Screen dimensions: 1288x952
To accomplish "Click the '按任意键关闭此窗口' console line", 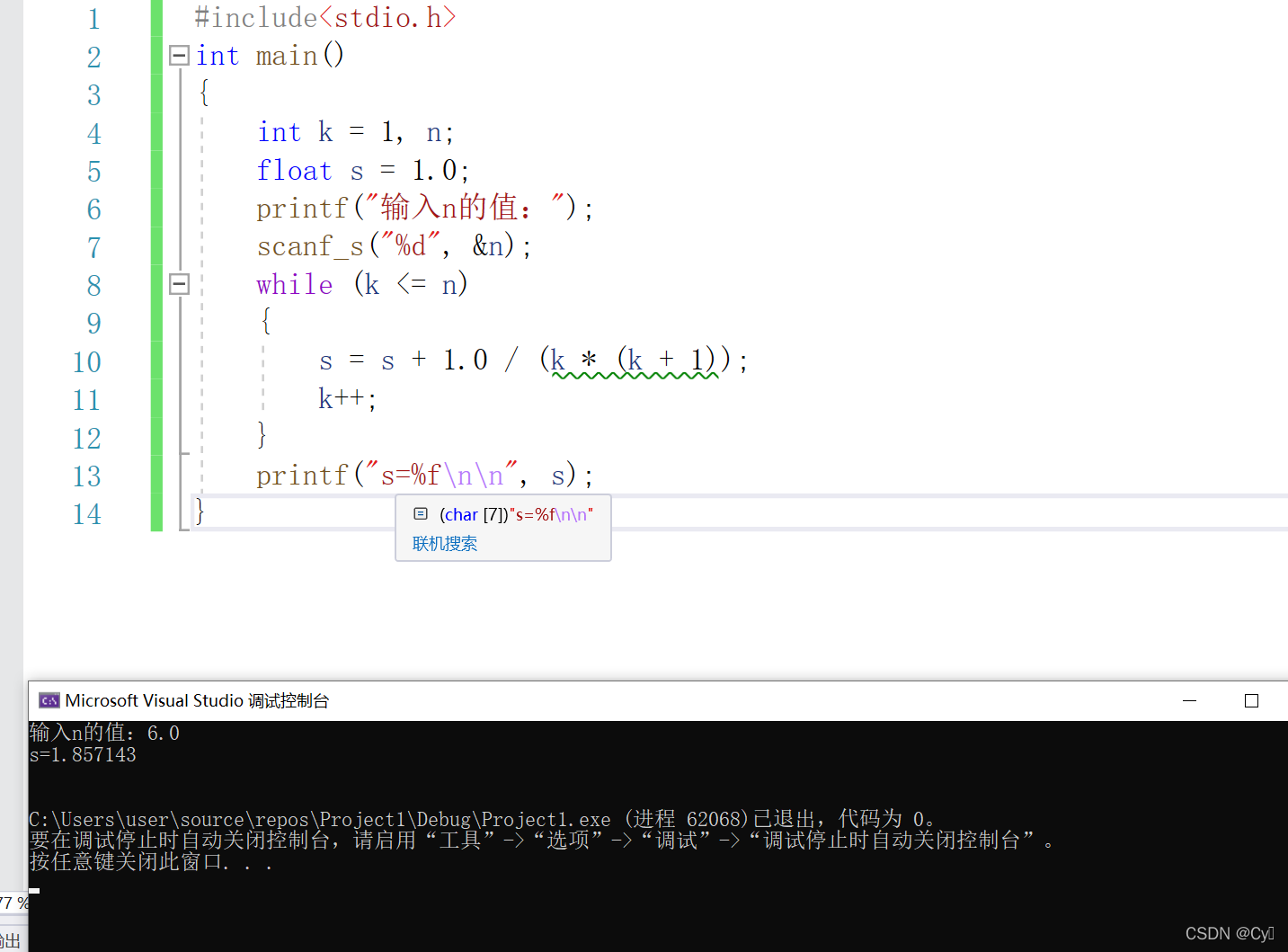I will (150, 862).
